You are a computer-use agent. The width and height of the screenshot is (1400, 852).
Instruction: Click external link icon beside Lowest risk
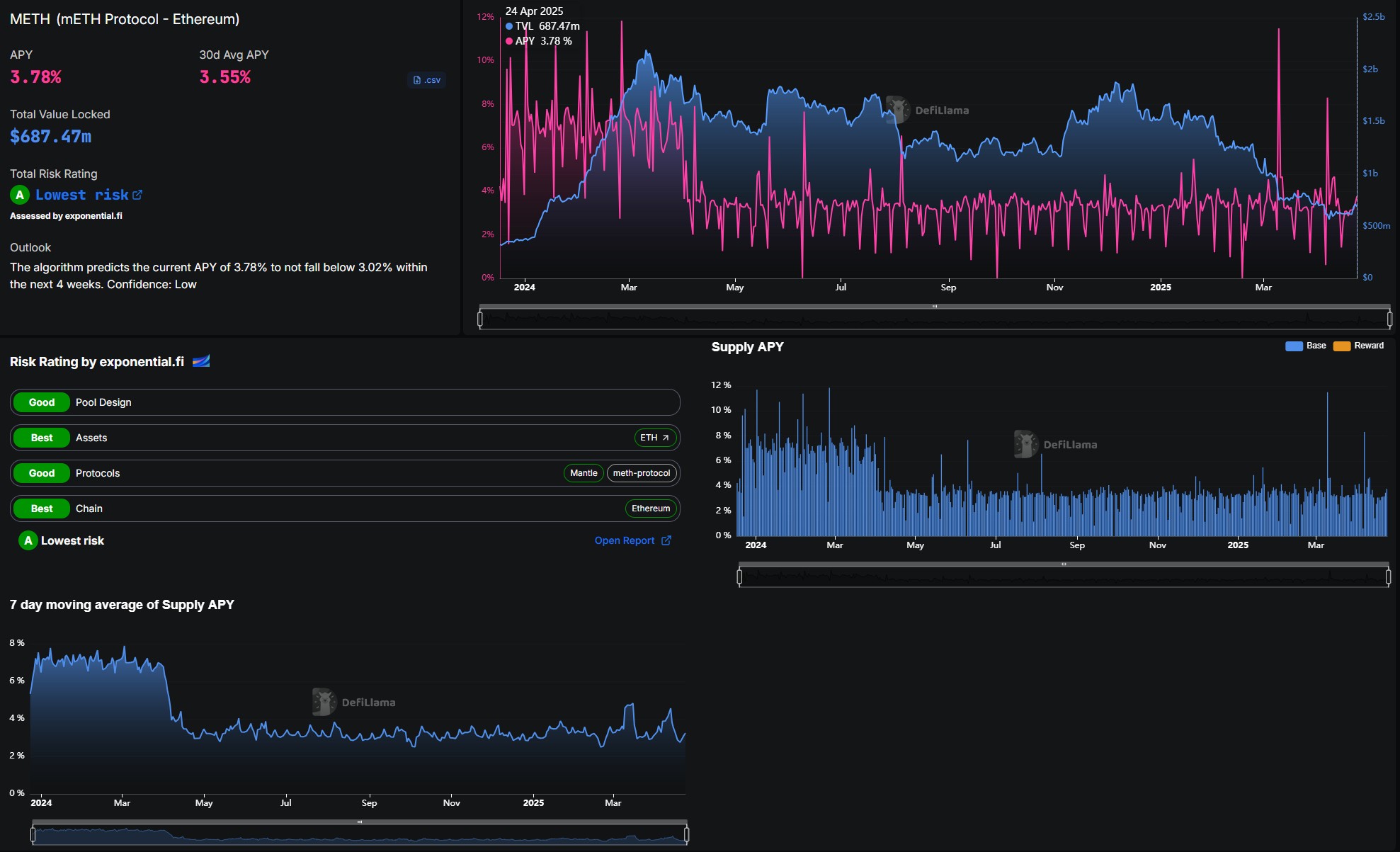point(137,195)
